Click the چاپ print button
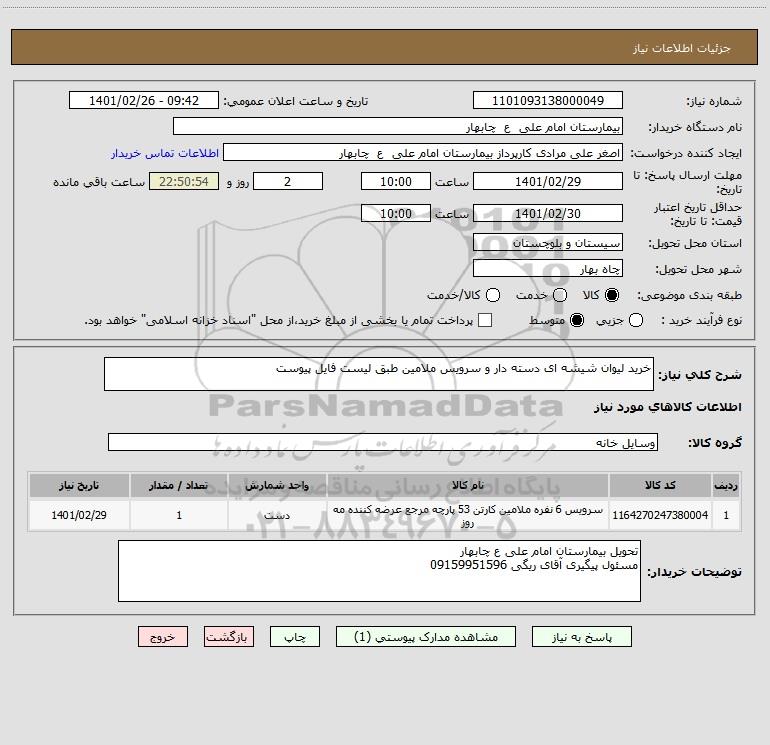 (295, 637)
